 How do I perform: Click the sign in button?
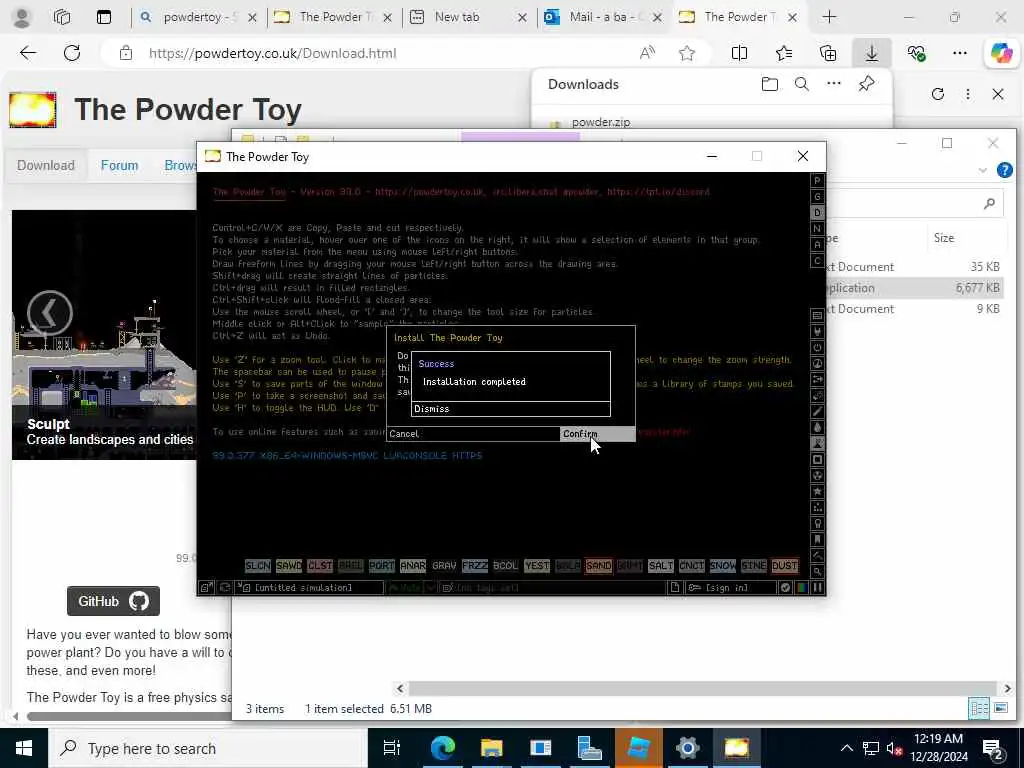(x=731, y=588)
